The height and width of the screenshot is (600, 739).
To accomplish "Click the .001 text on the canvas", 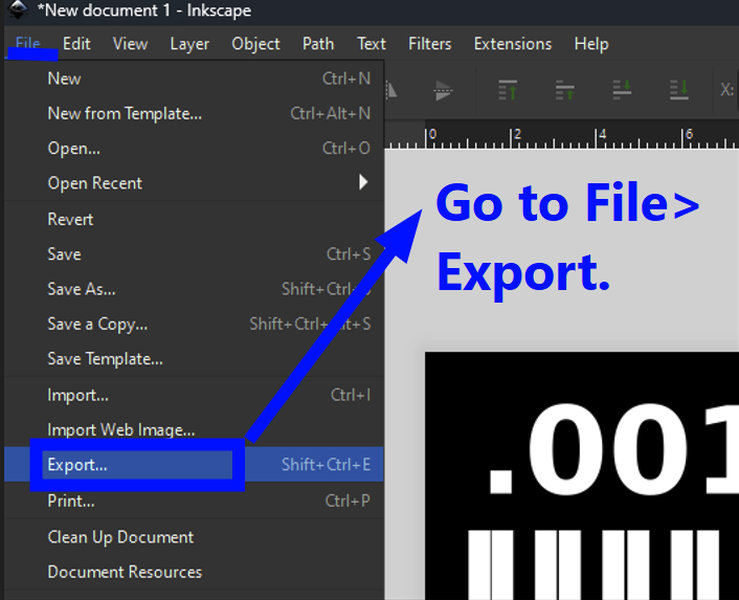I will pyautogui.click(x=613, y=450).
